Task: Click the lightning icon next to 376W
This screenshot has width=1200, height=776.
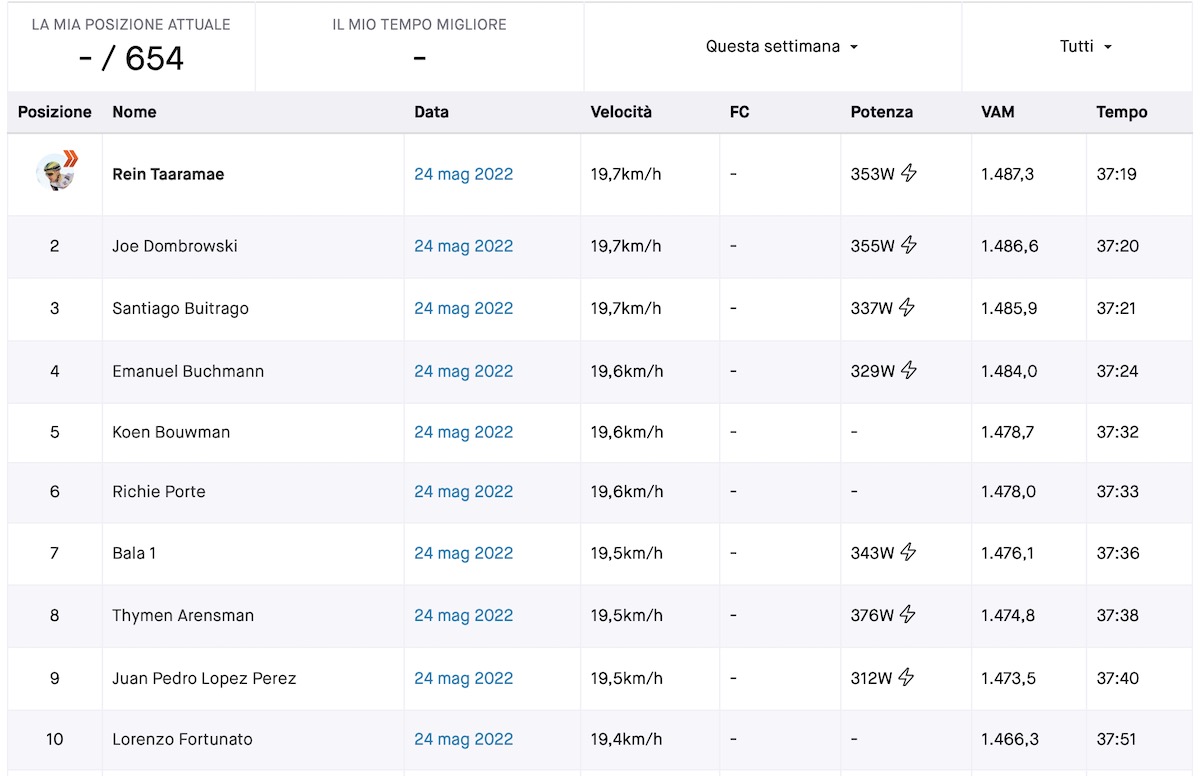Action: point(907,615)
